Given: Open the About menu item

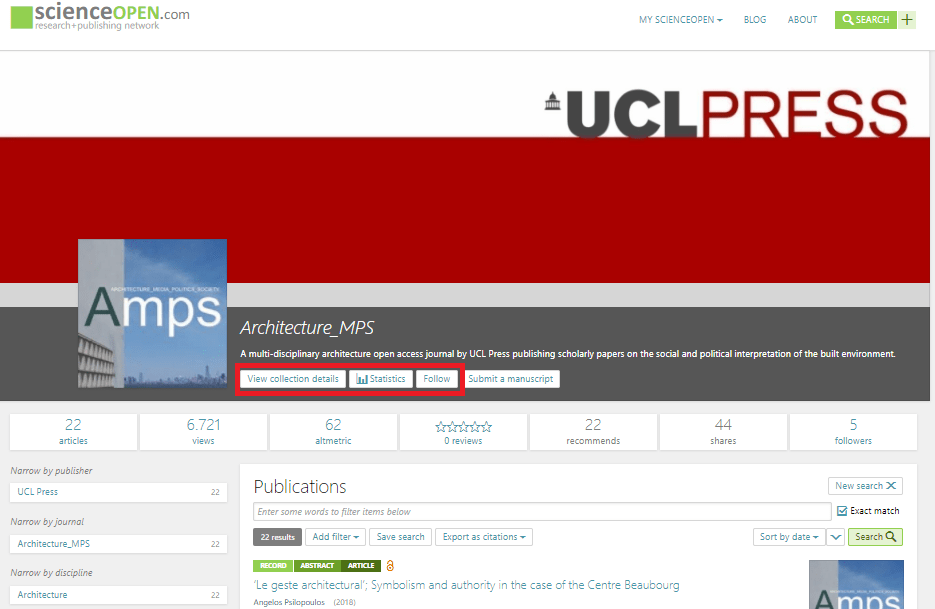Looking at the screenshot, I should 802,20.
